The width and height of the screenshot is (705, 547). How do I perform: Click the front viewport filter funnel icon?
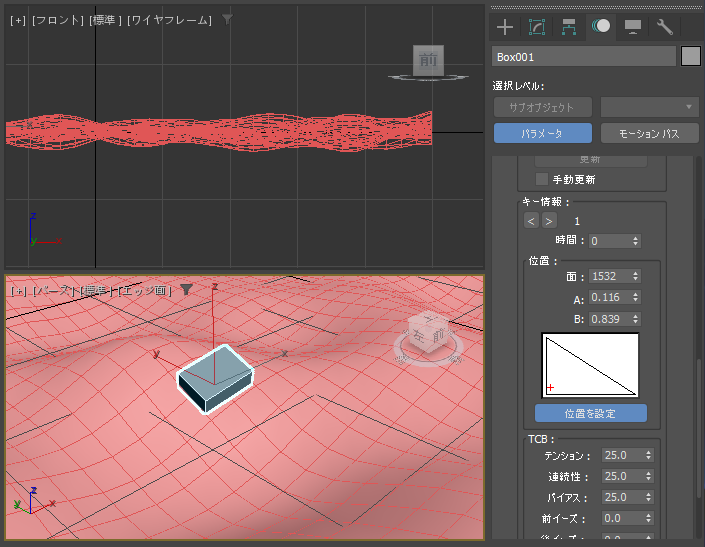pyautogui.click(x=228, y=19)
